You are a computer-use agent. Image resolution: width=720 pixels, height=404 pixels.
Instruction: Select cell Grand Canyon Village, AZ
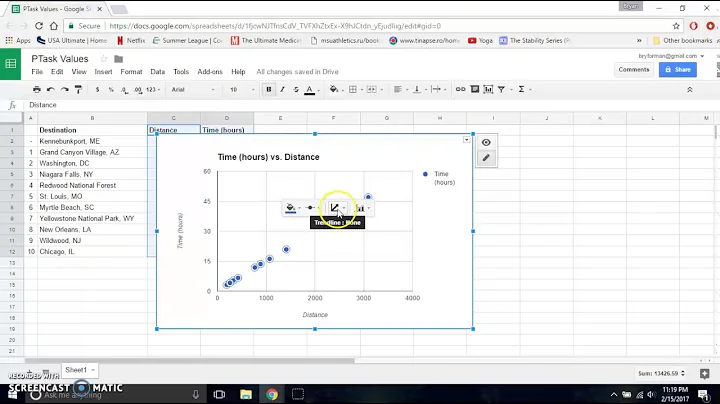[x=92, y=152]
